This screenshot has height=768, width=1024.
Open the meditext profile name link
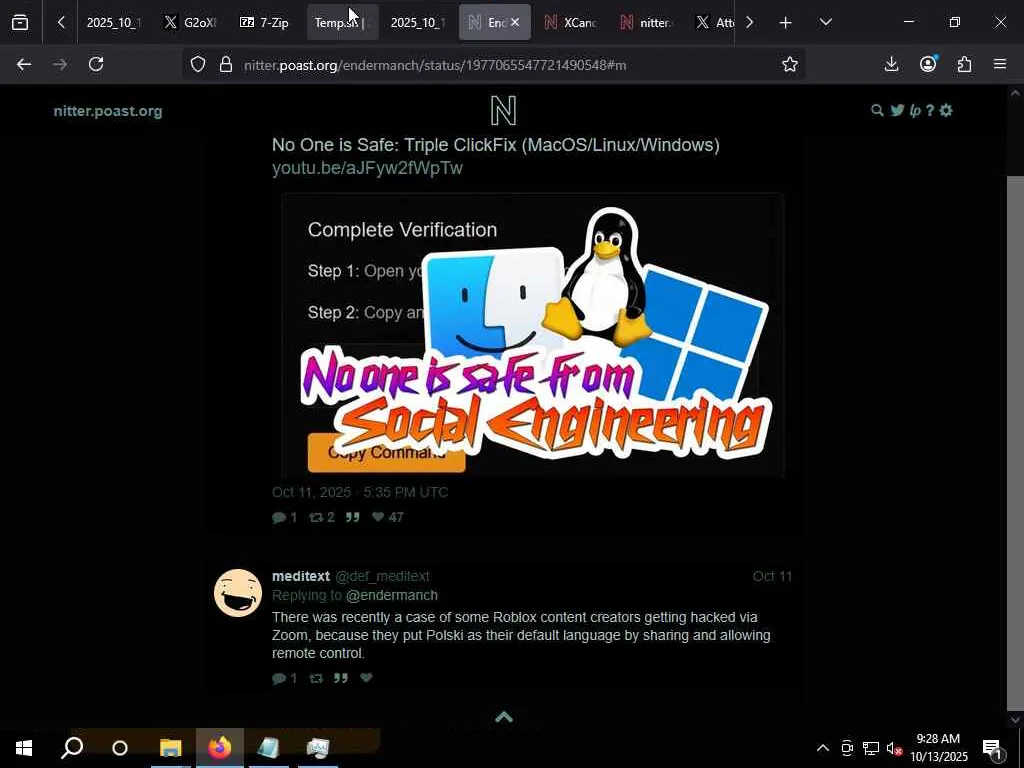[x=301, y=576]
